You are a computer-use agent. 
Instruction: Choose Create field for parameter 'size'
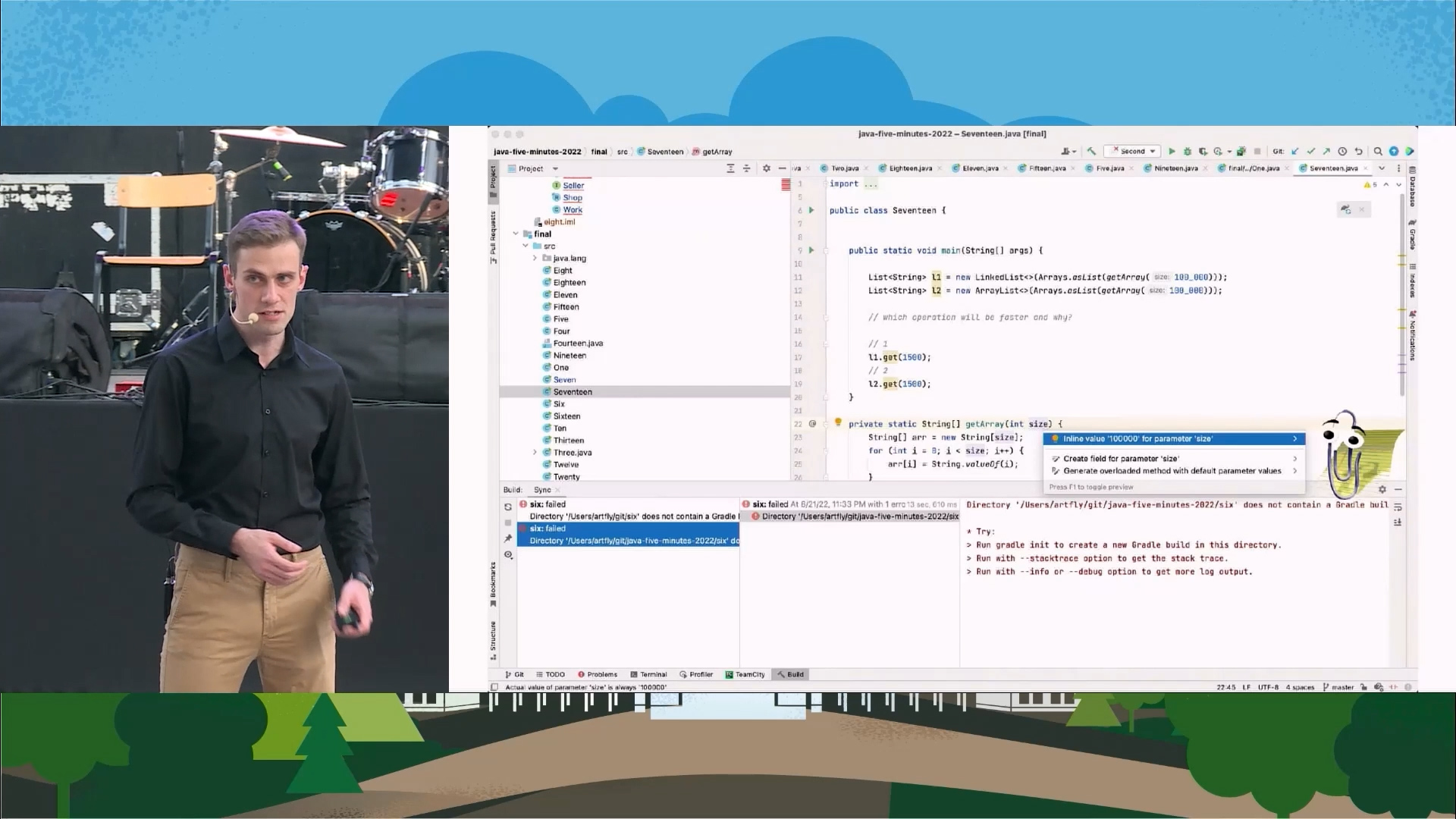pyautogui.click(x=1120, y=459)
